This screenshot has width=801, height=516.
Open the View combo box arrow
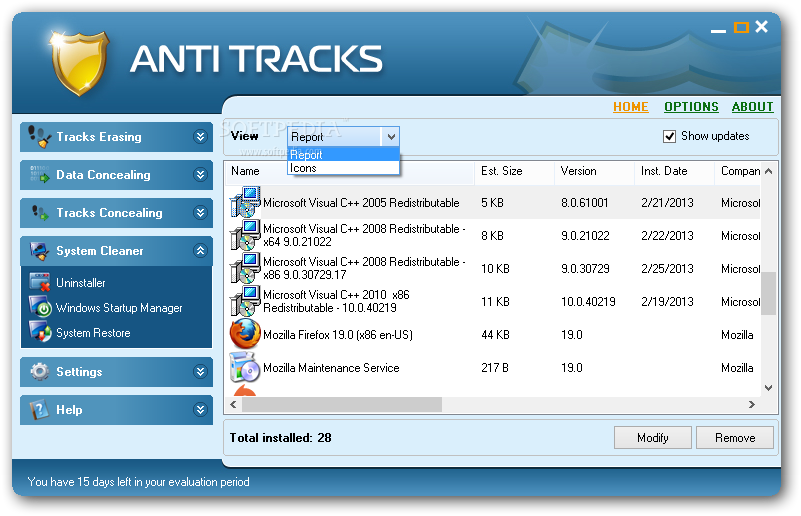click(x=391, y=137)
